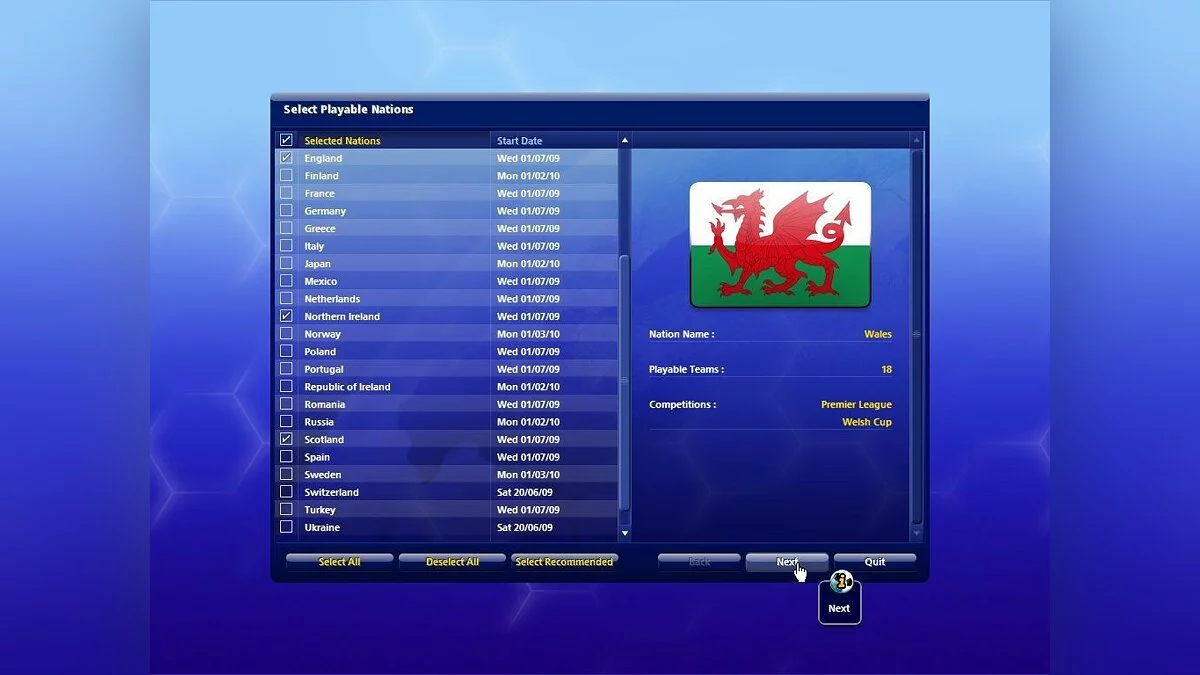Screen dimensions: 1200x675
Task: Tick the Sweden checkbox
Action: click(x=286, y=474)
